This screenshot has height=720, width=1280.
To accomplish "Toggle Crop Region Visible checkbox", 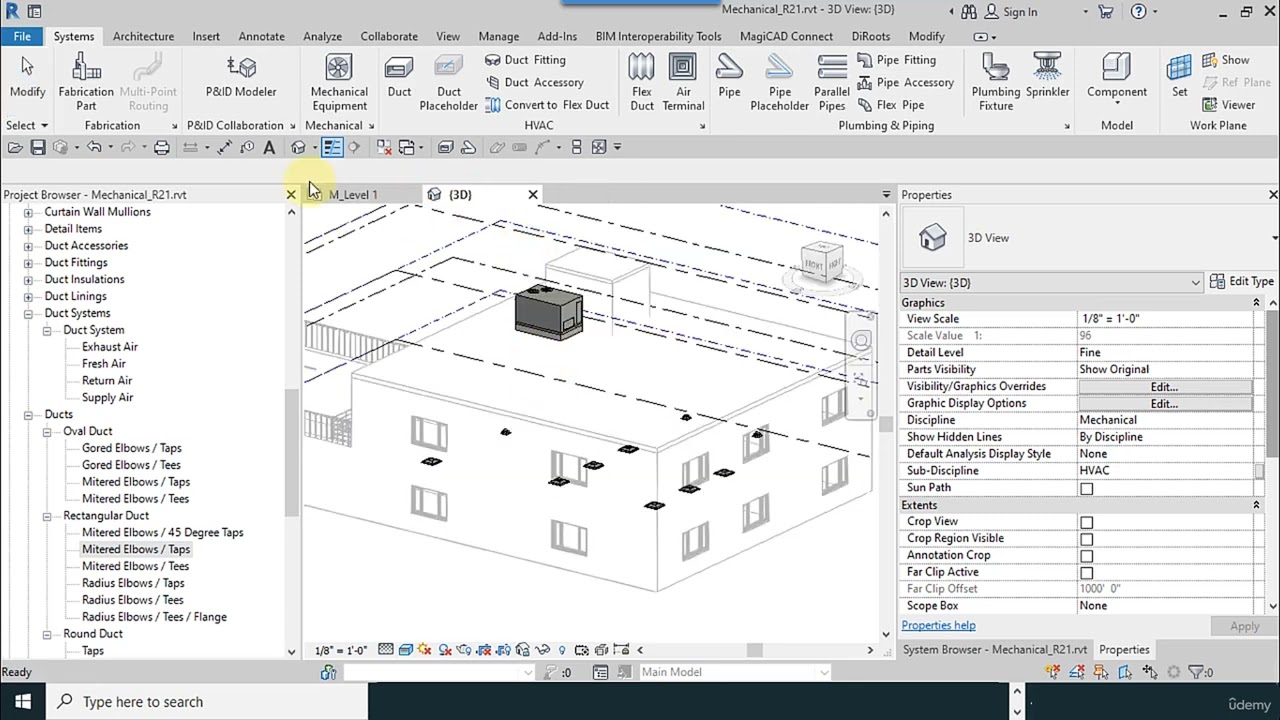I will [1086, 539].
